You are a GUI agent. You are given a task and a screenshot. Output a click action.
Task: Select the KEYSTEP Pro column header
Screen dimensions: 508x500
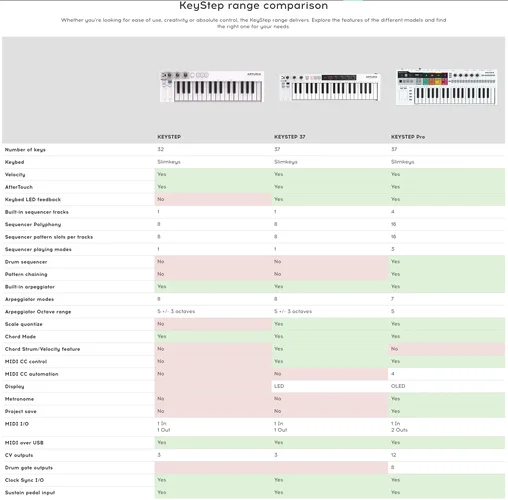pyautogui.click(x=408, y=137)
